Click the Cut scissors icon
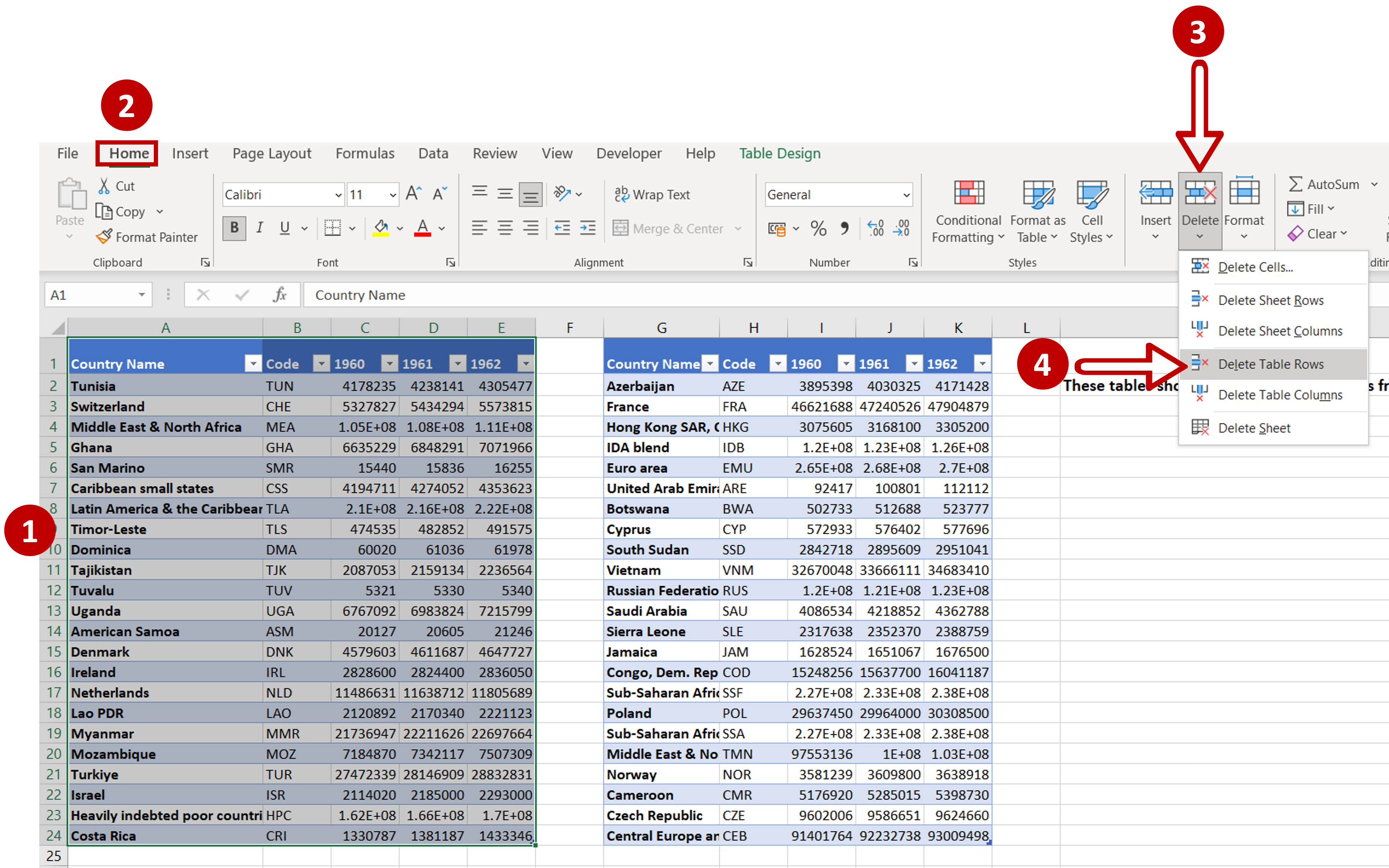1389x868 pixels. (x=104, y=186)
